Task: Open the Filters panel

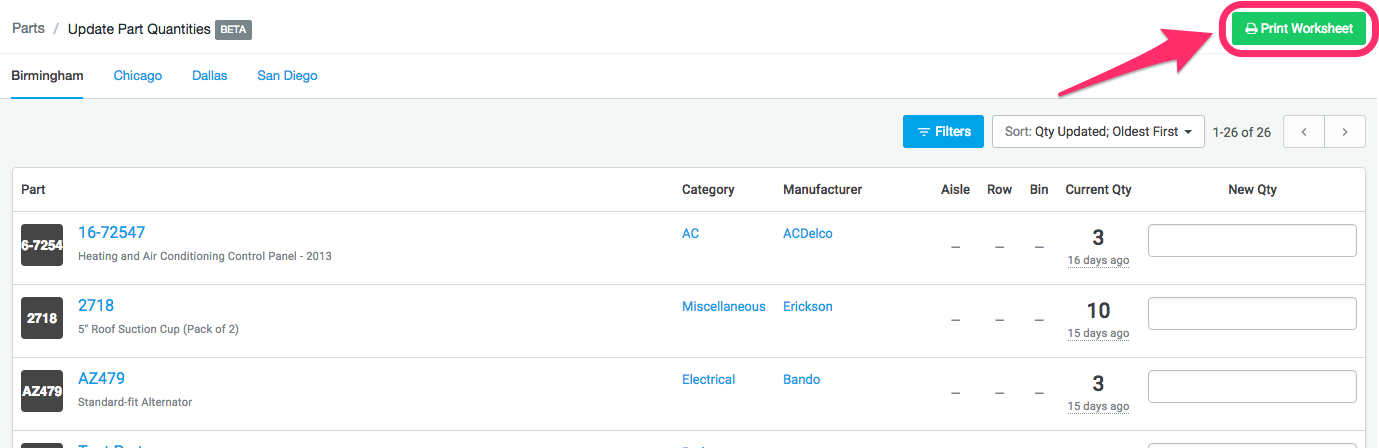Action: coord(943,132)
